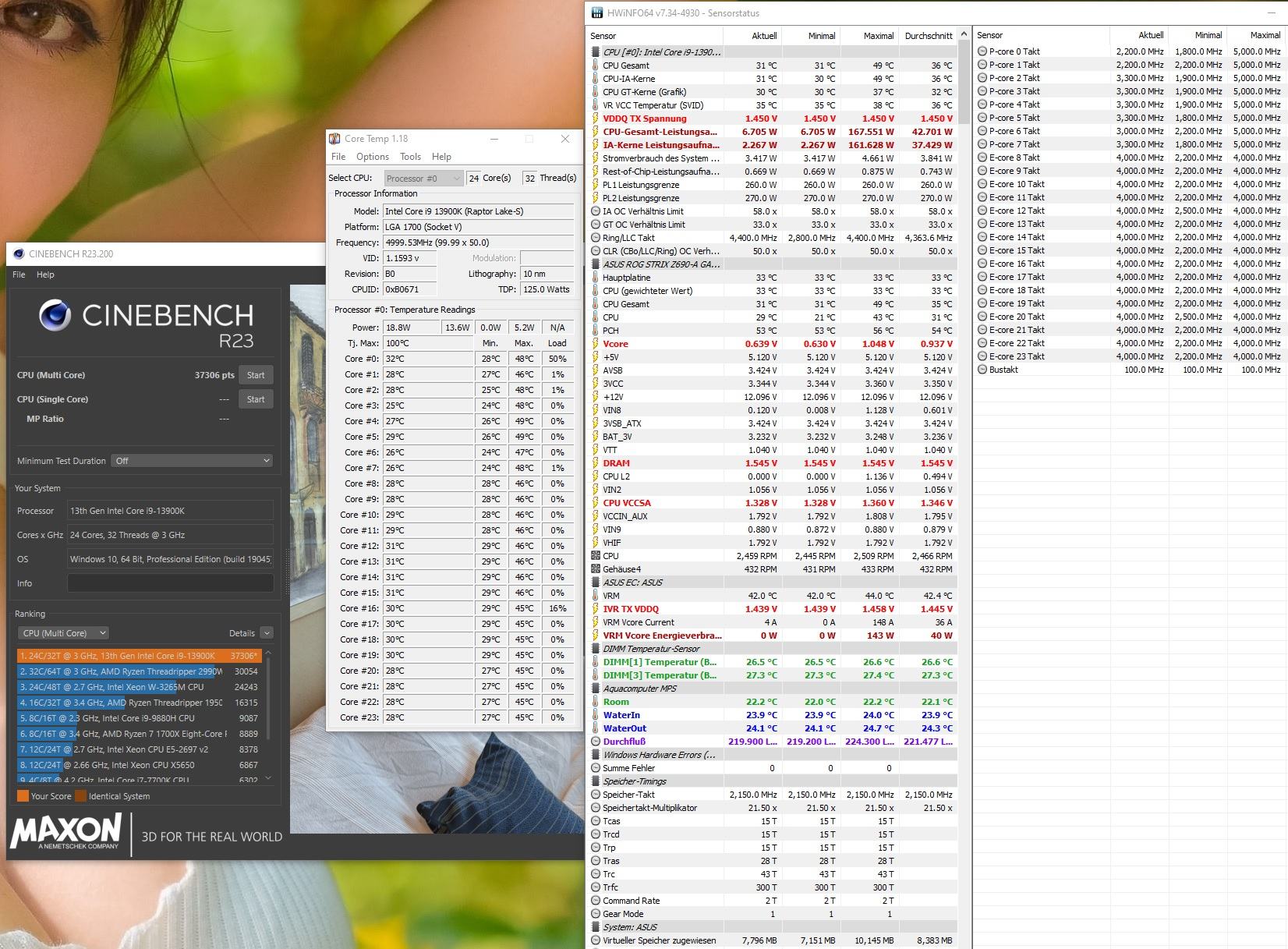
Task: Click the Bustakt clock icon
Action: coord(982,370)
